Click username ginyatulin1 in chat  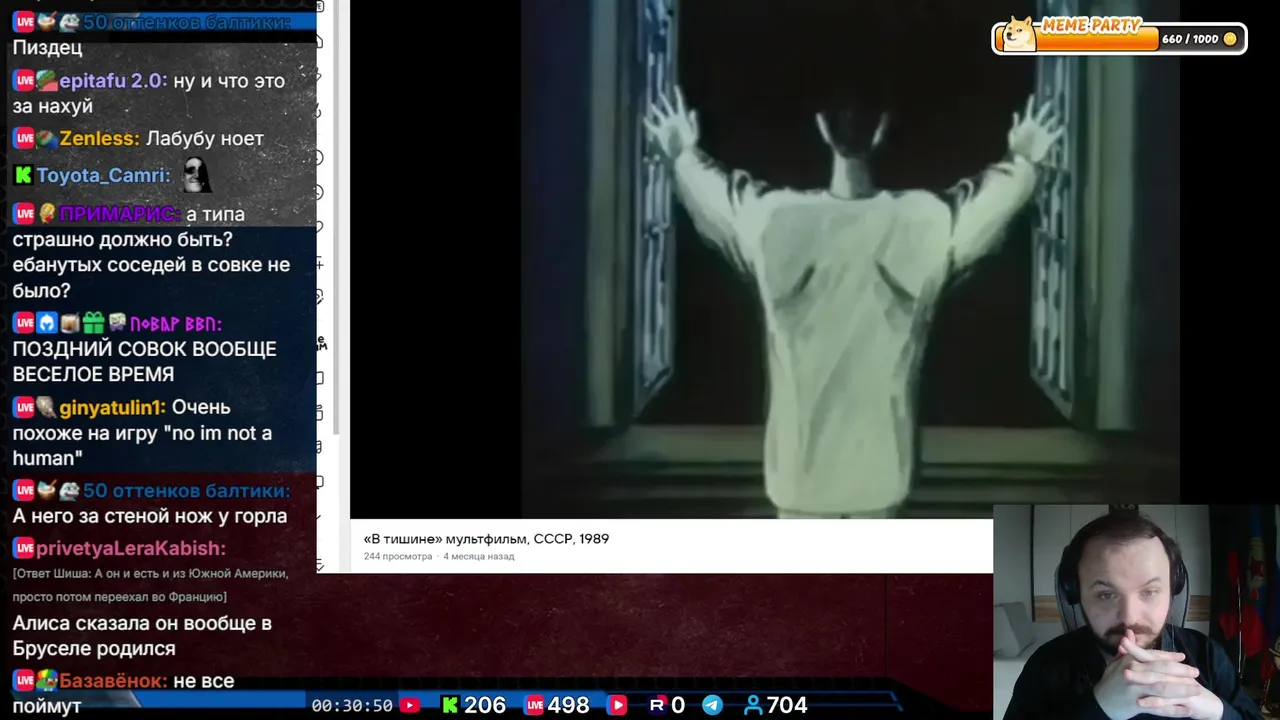click(113, 408)
